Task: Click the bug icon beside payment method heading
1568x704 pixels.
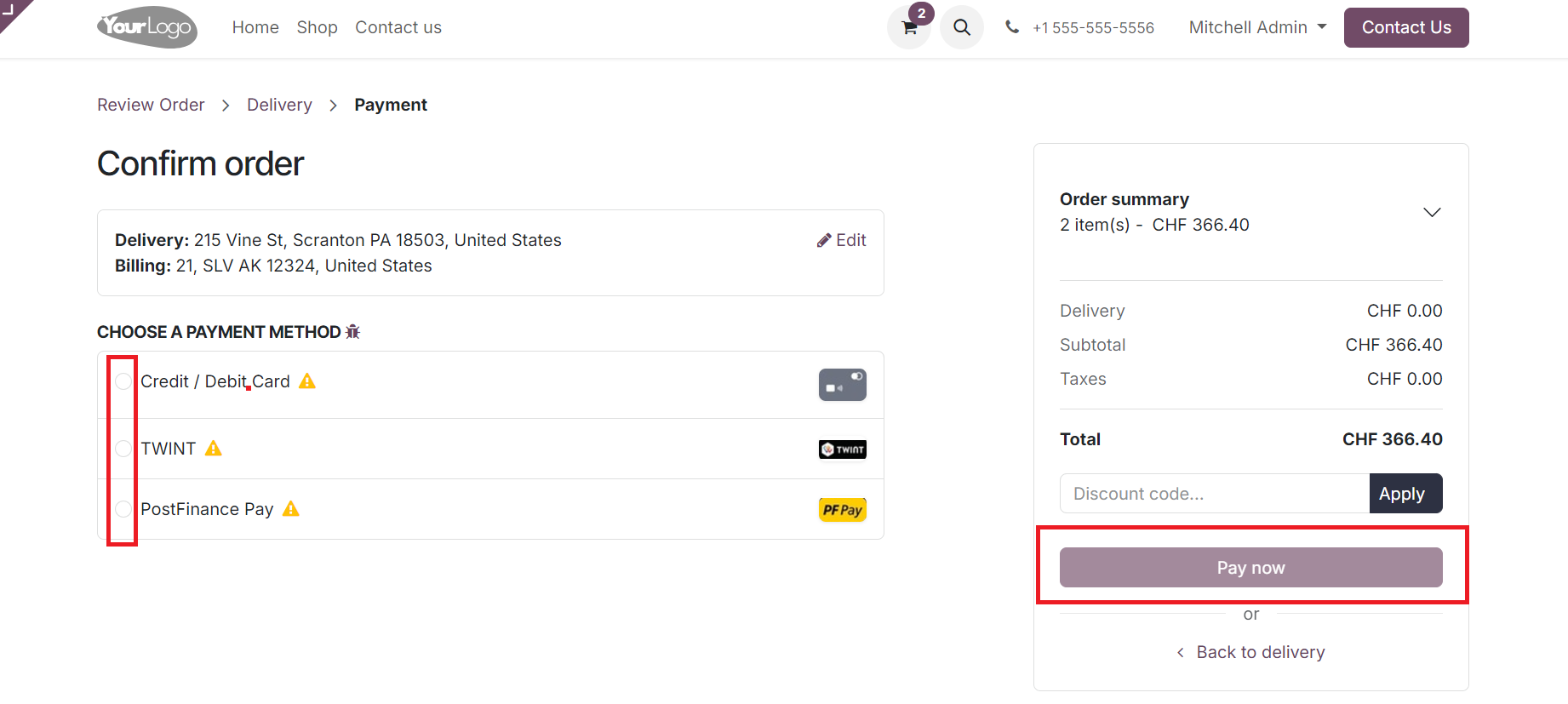Action: (x=353, y=332)
